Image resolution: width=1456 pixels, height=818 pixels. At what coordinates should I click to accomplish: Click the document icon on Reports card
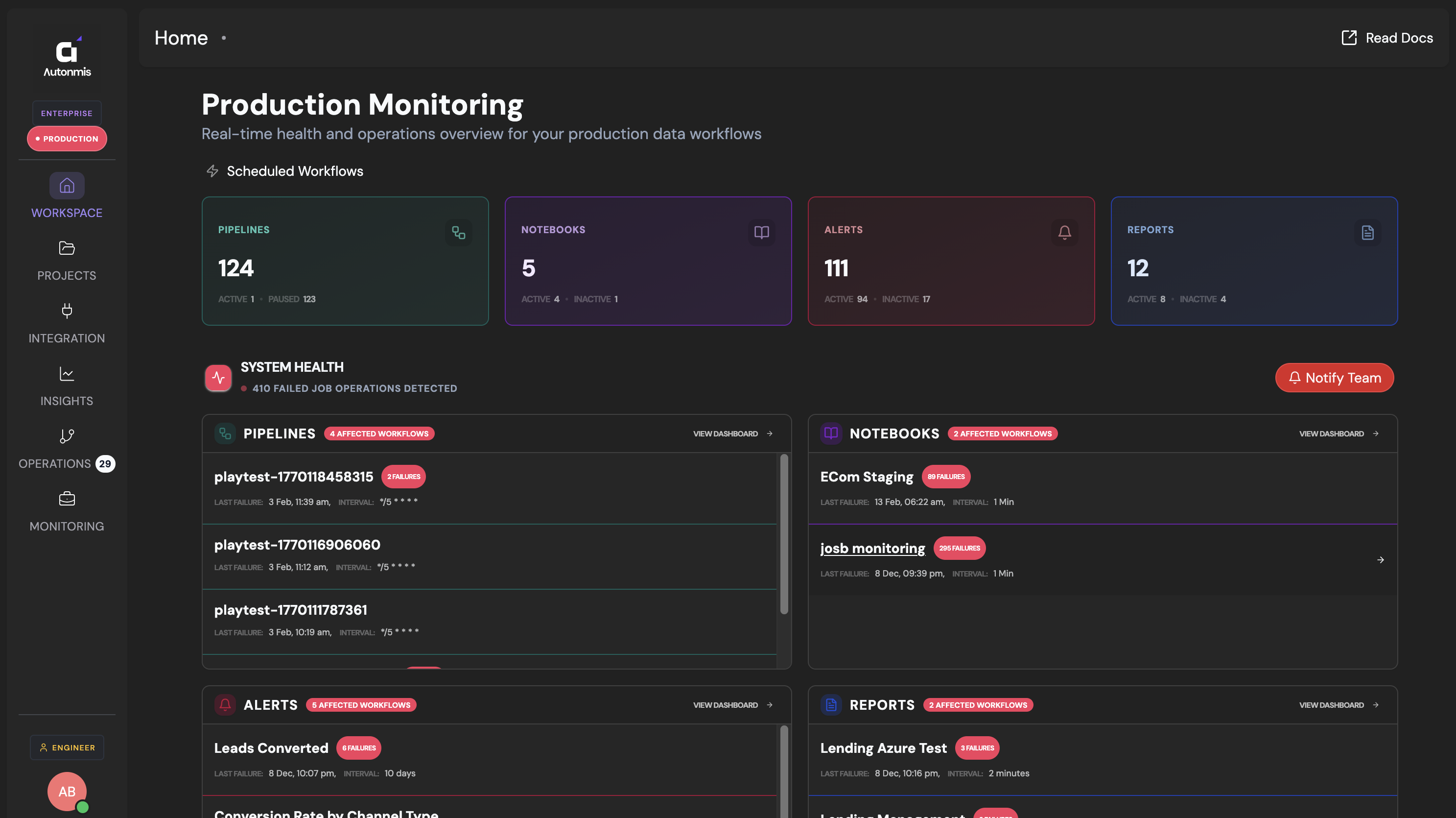[1367, 232]
